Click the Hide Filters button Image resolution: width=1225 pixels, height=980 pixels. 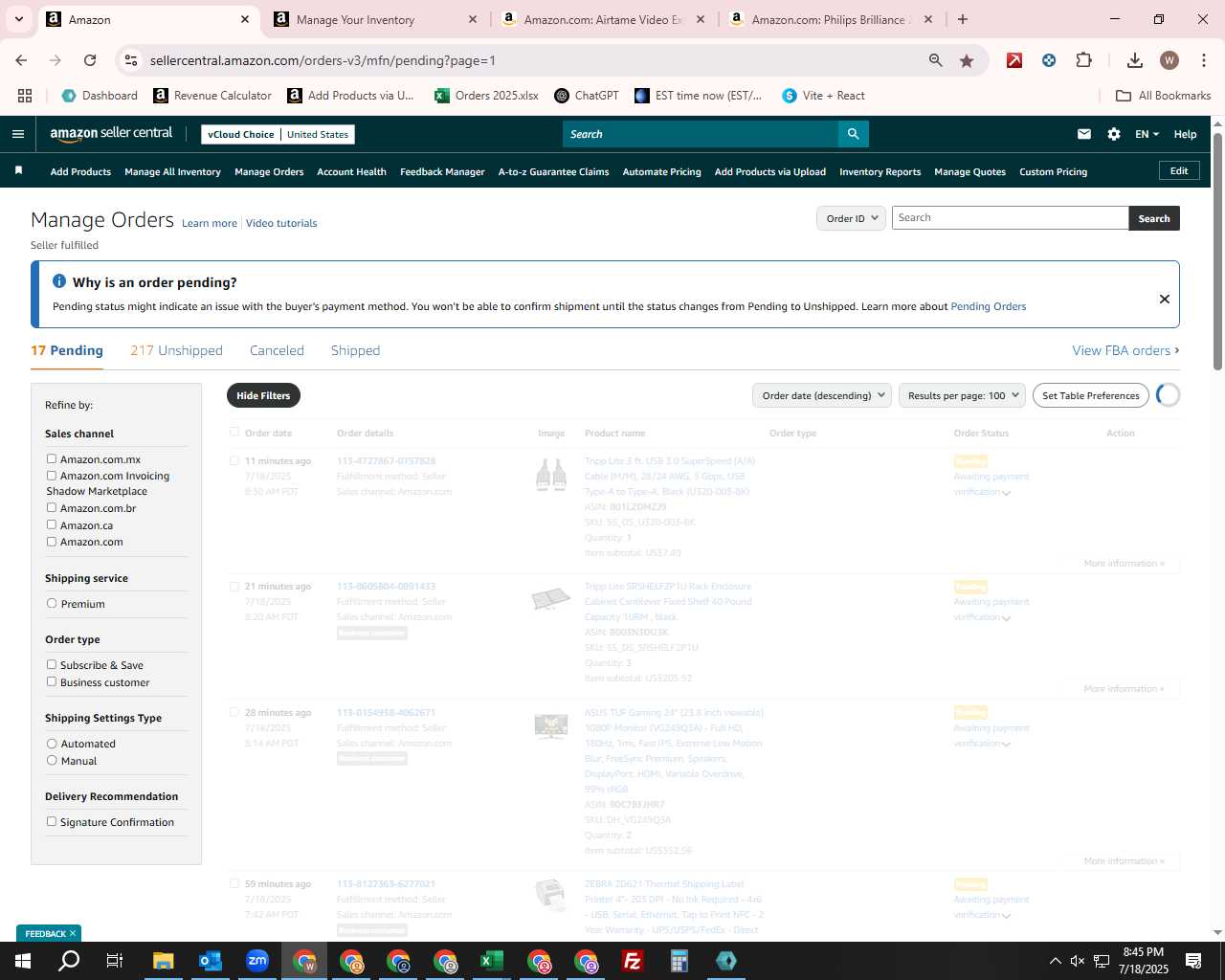tap(263, 395)
